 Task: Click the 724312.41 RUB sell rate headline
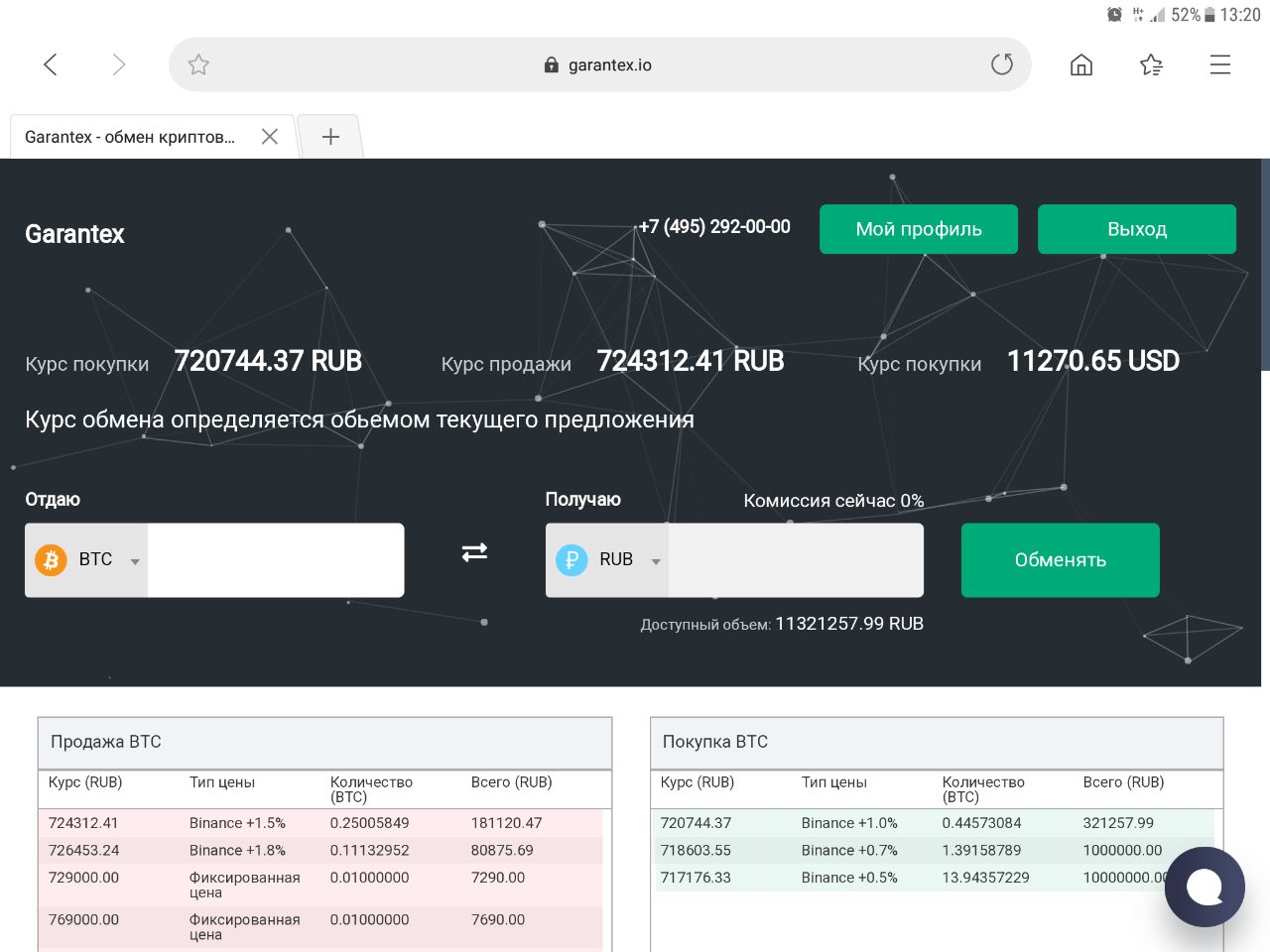click(691, 361)
